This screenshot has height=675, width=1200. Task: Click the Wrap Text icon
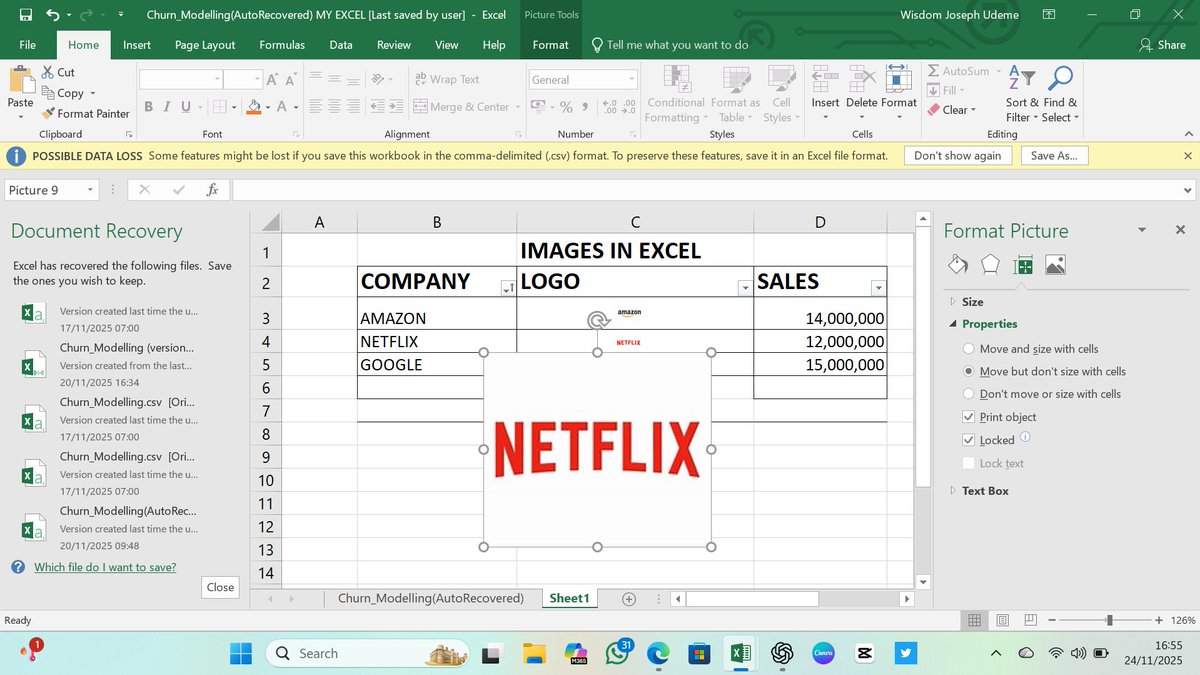tap(421, 79)
